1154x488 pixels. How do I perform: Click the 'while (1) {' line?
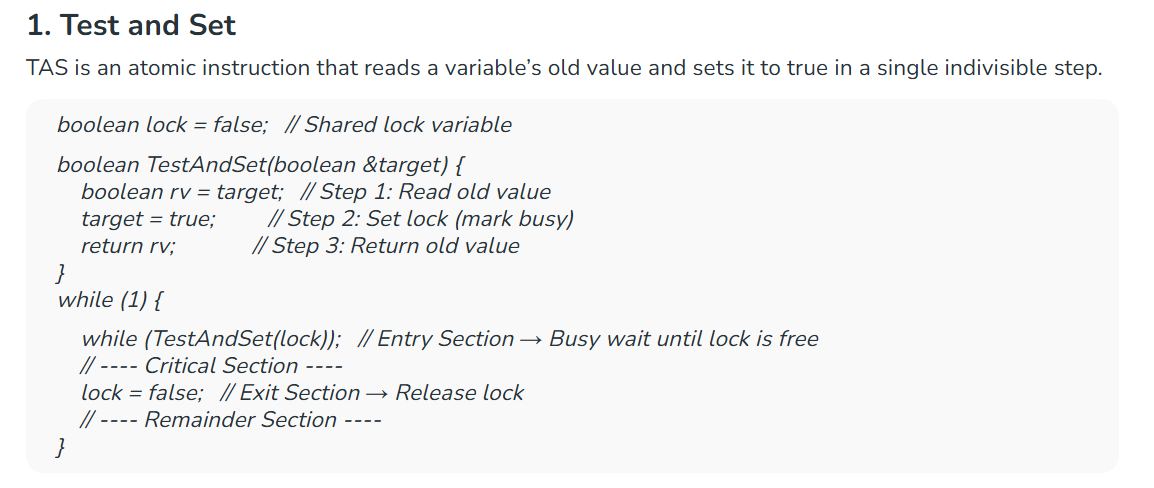point(109,300)
